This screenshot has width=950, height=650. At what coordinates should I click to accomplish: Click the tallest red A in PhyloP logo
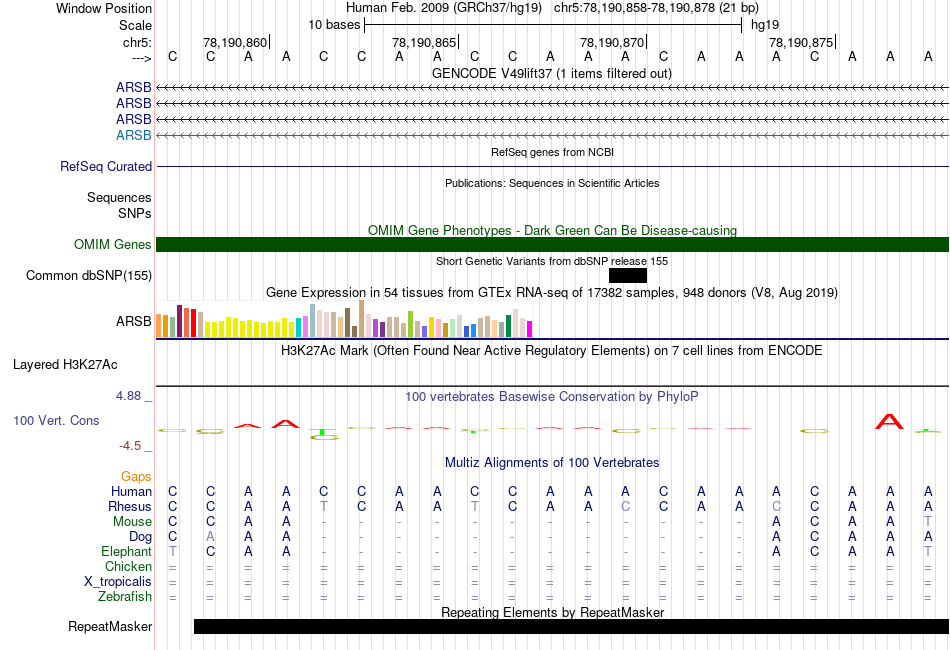(x=889, y=421)
